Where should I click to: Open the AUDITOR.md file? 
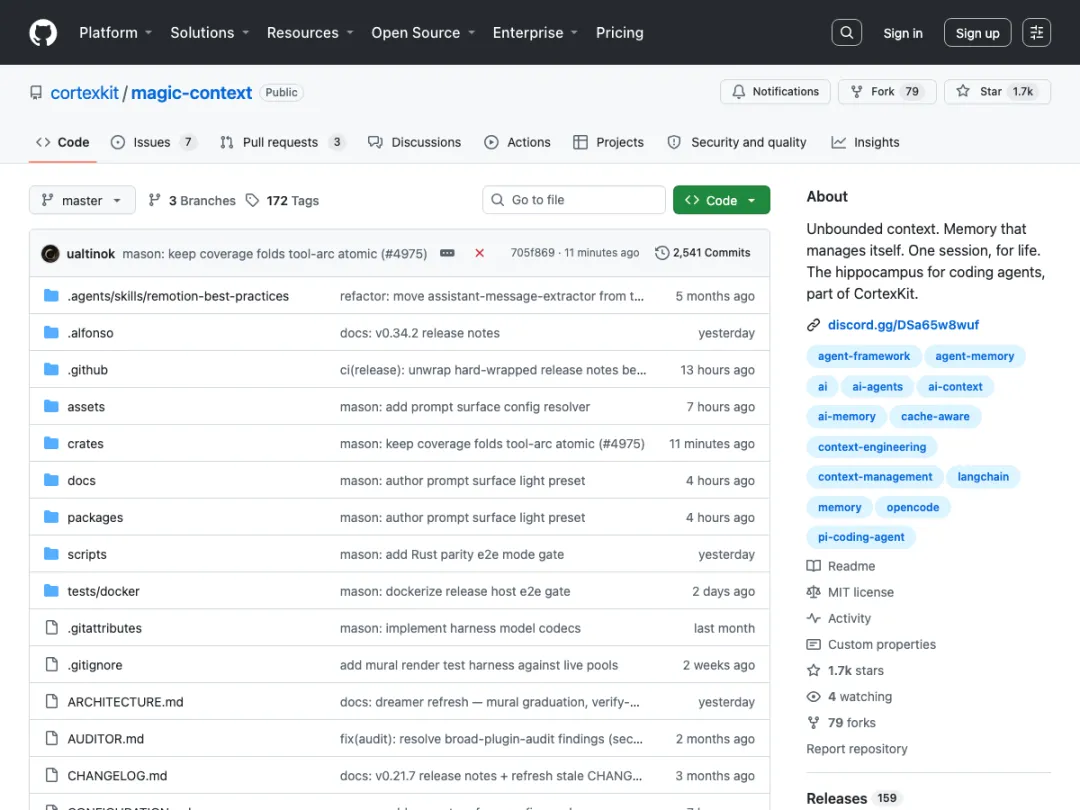pos(105,738)
